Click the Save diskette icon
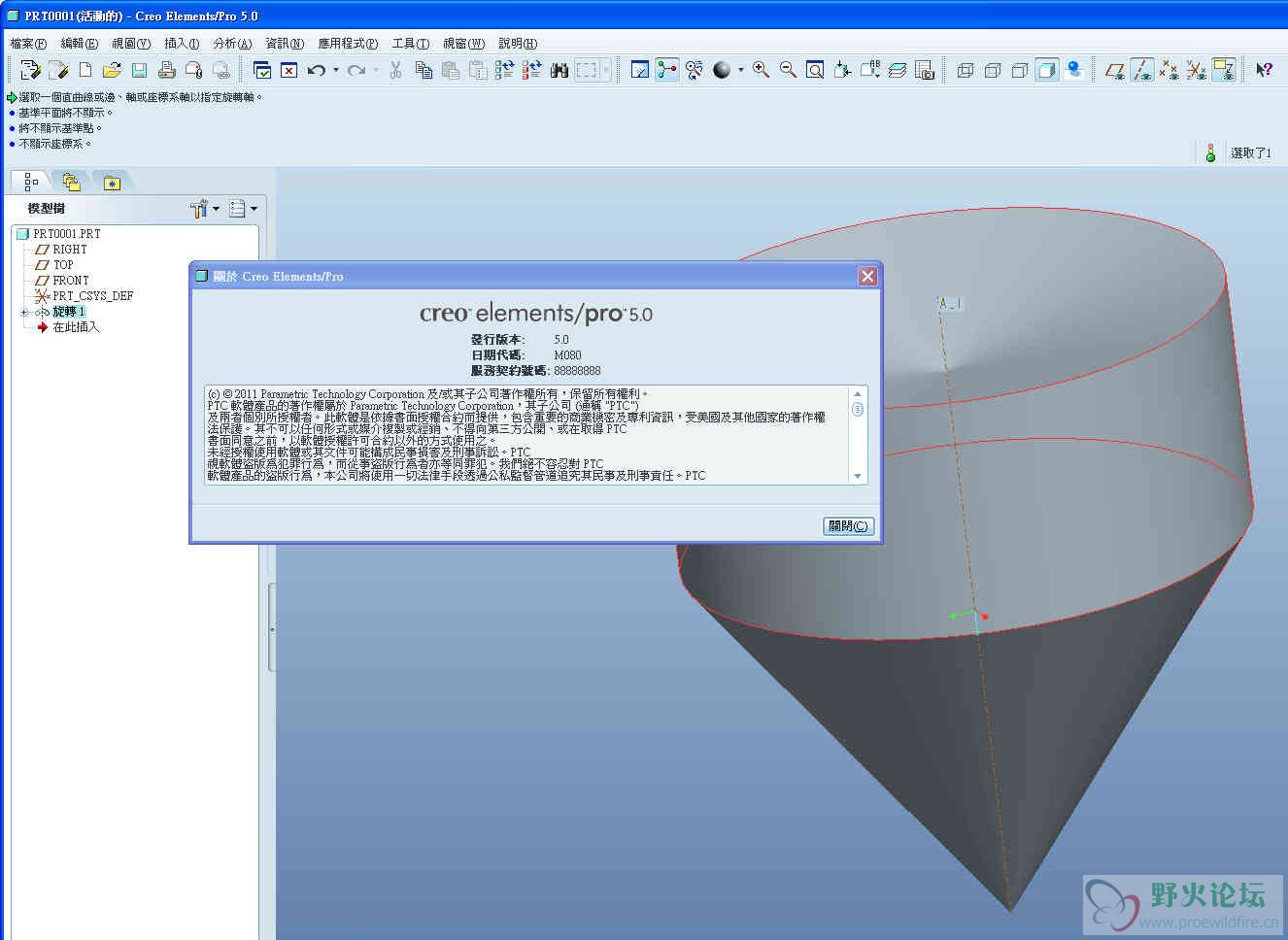The height and width of the screenshot is (940, 1288). 139,70
